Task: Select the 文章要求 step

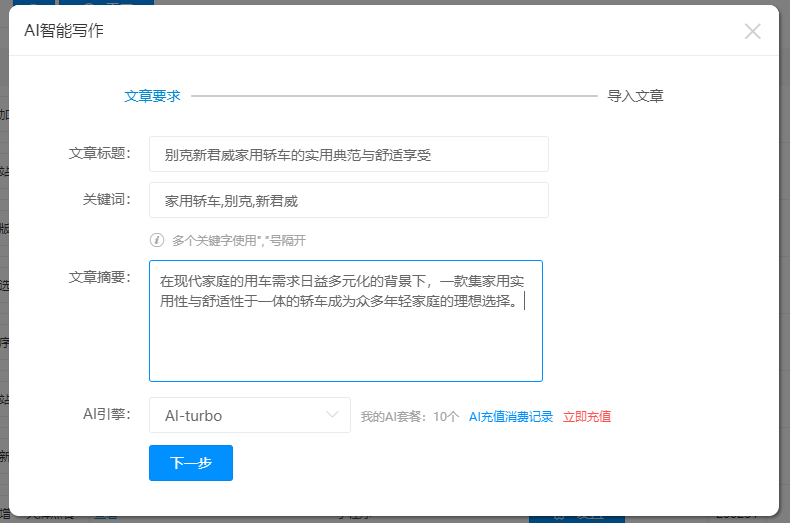Action: pos(152,96)
